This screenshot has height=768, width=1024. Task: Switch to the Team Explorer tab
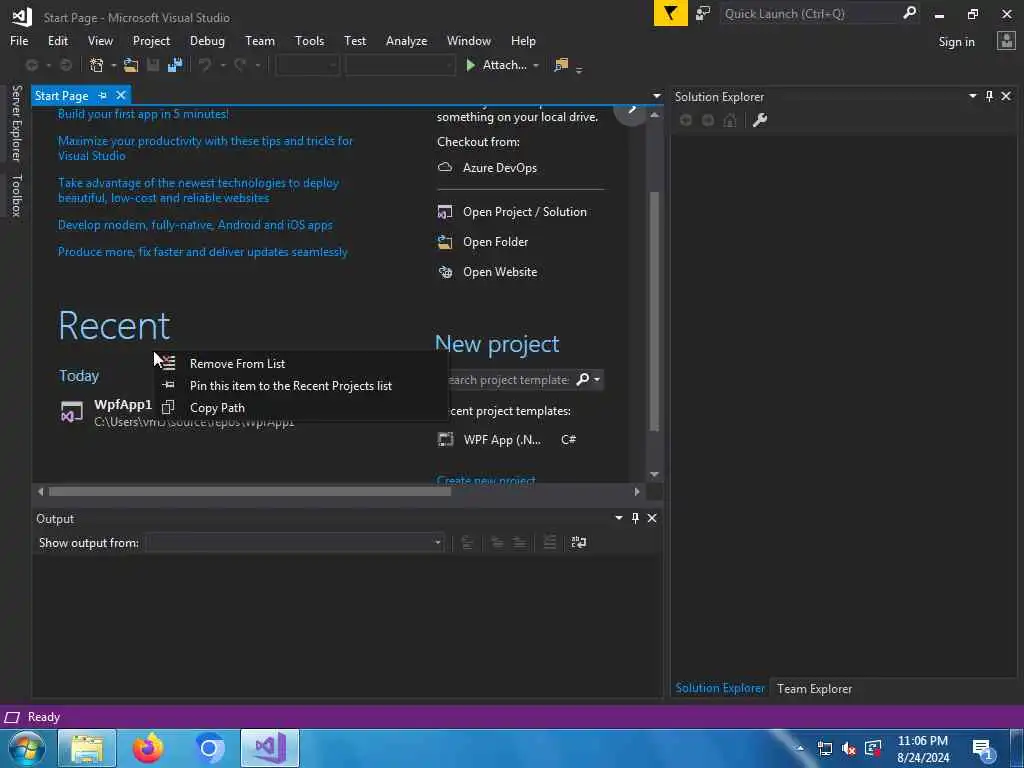[814, 688]
